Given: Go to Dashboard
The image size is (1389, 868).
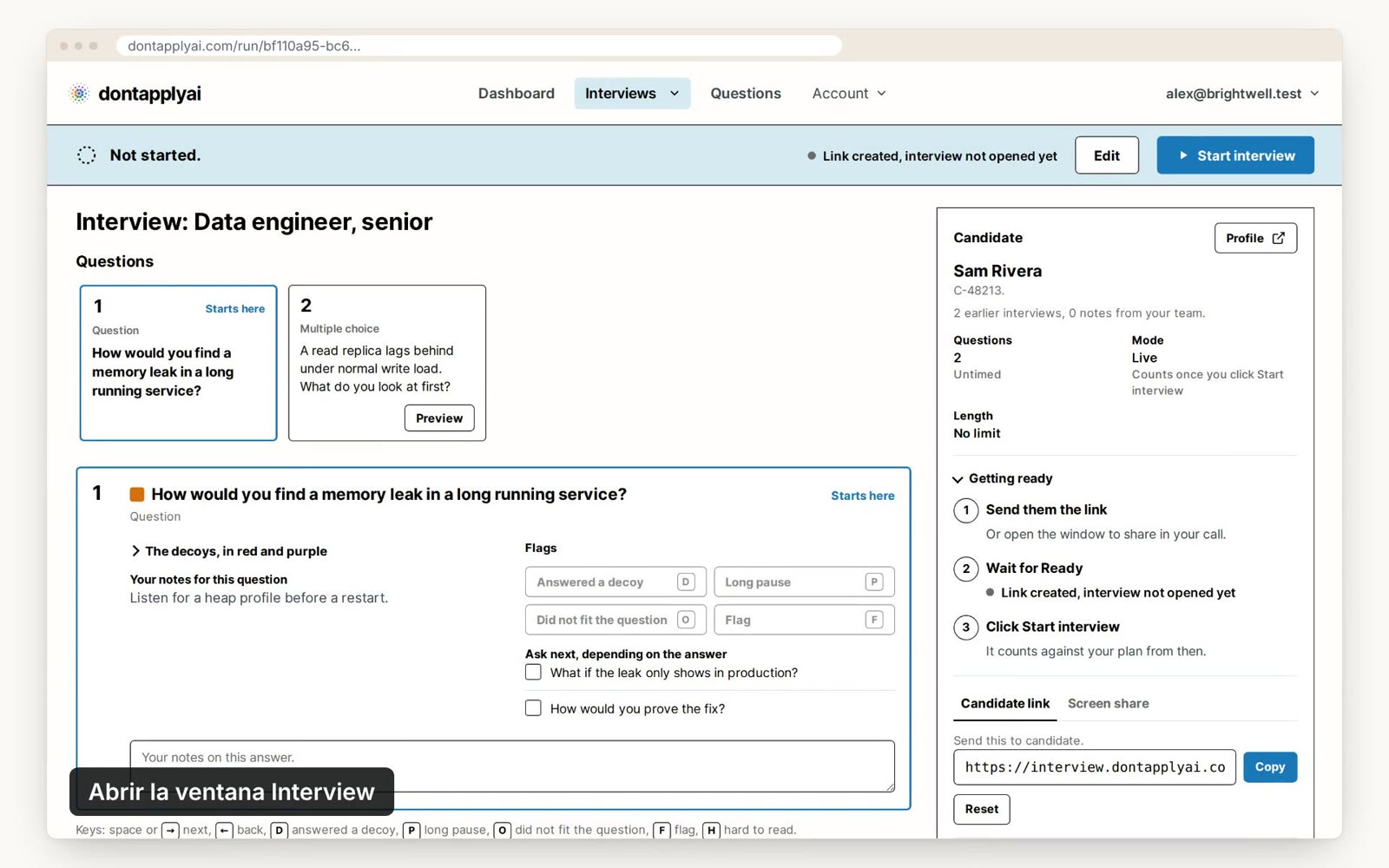Looking at the screenshot, I should tap(517, 94).
